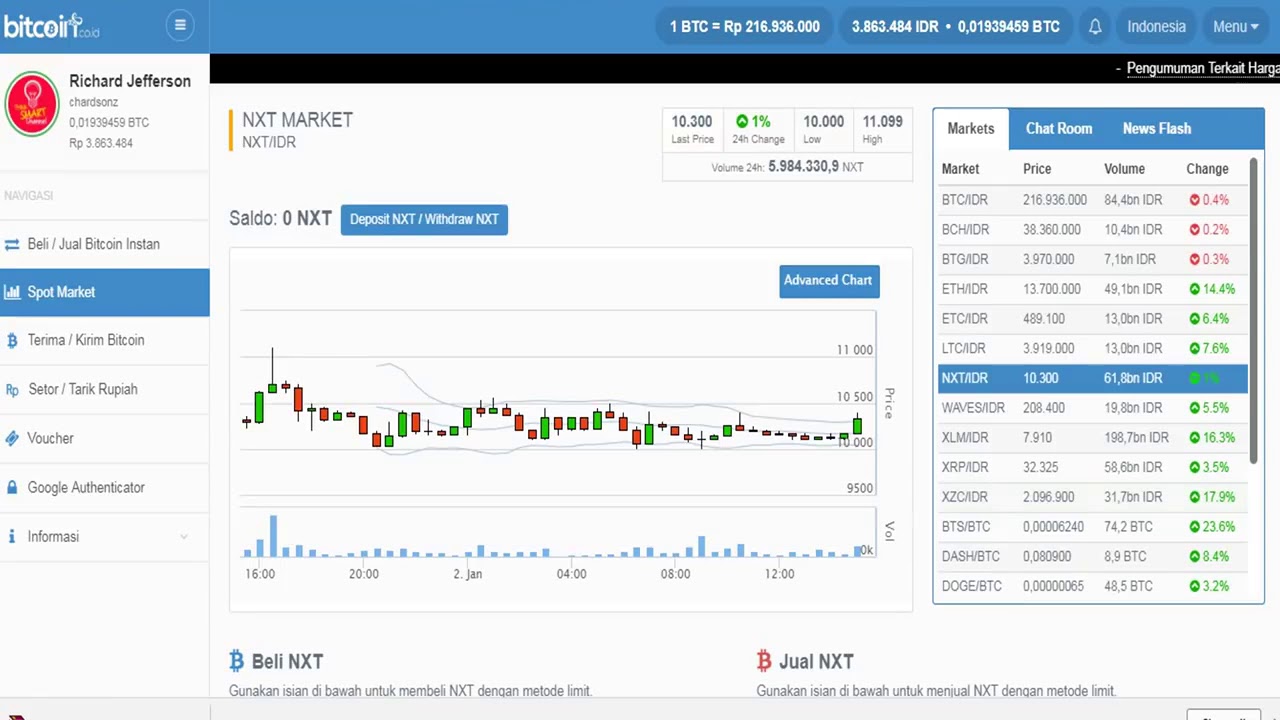Screen dimensions: 1280x720
Task: Open the Advanced Chart
Action: click(x=828, y=281)
